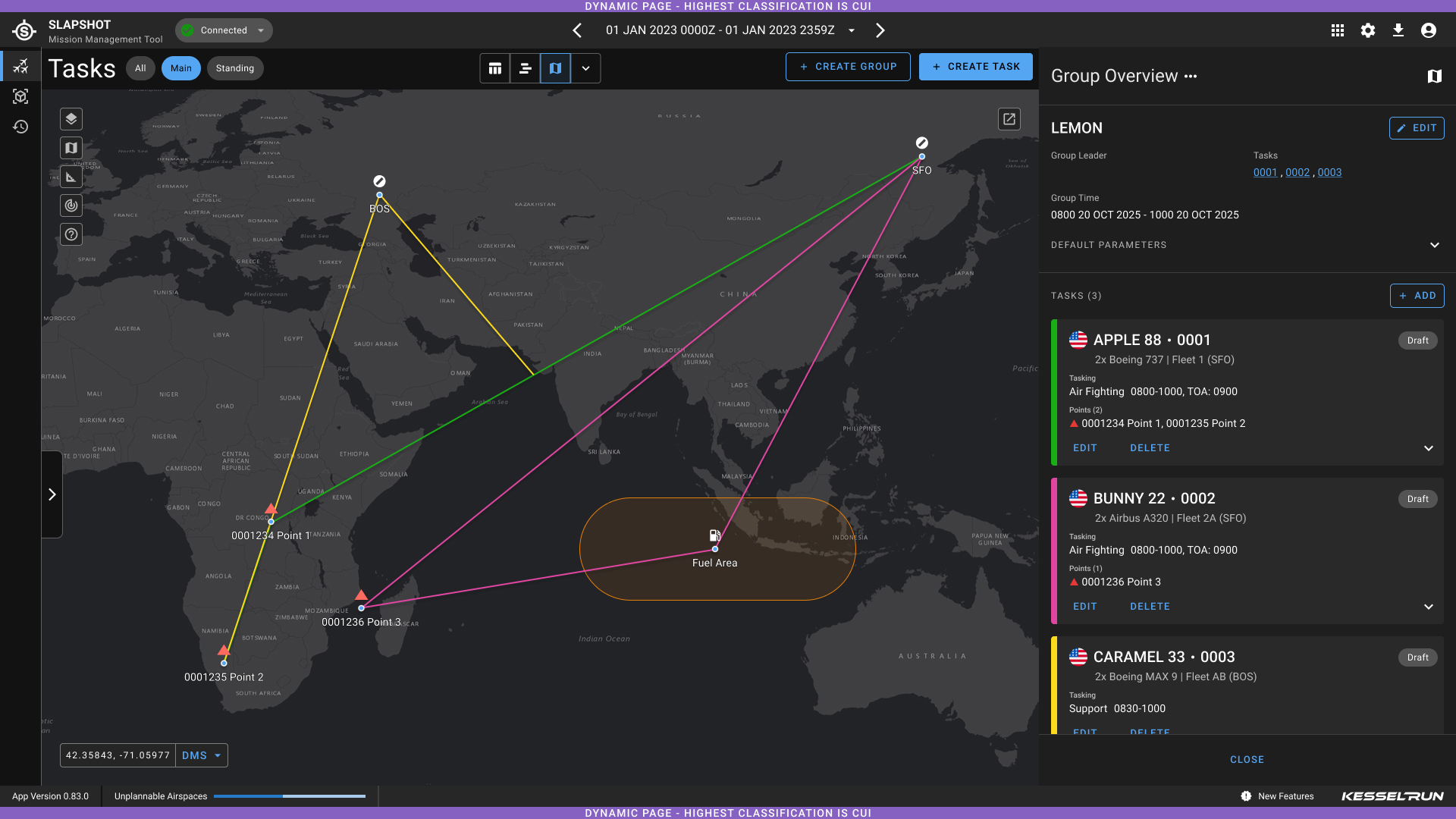Screen dimensions: 1456x819
Task: Go to next date range arrow
Action: click(880, 30)
